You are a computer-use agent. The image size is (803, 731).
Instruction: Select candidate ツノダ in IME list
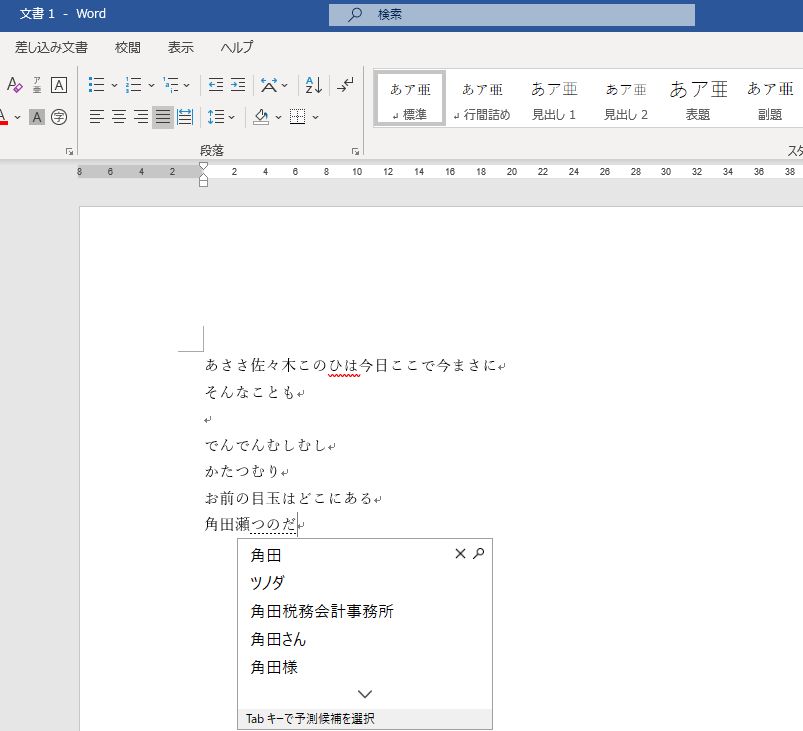pyautogui.click(x=267, y=583)
